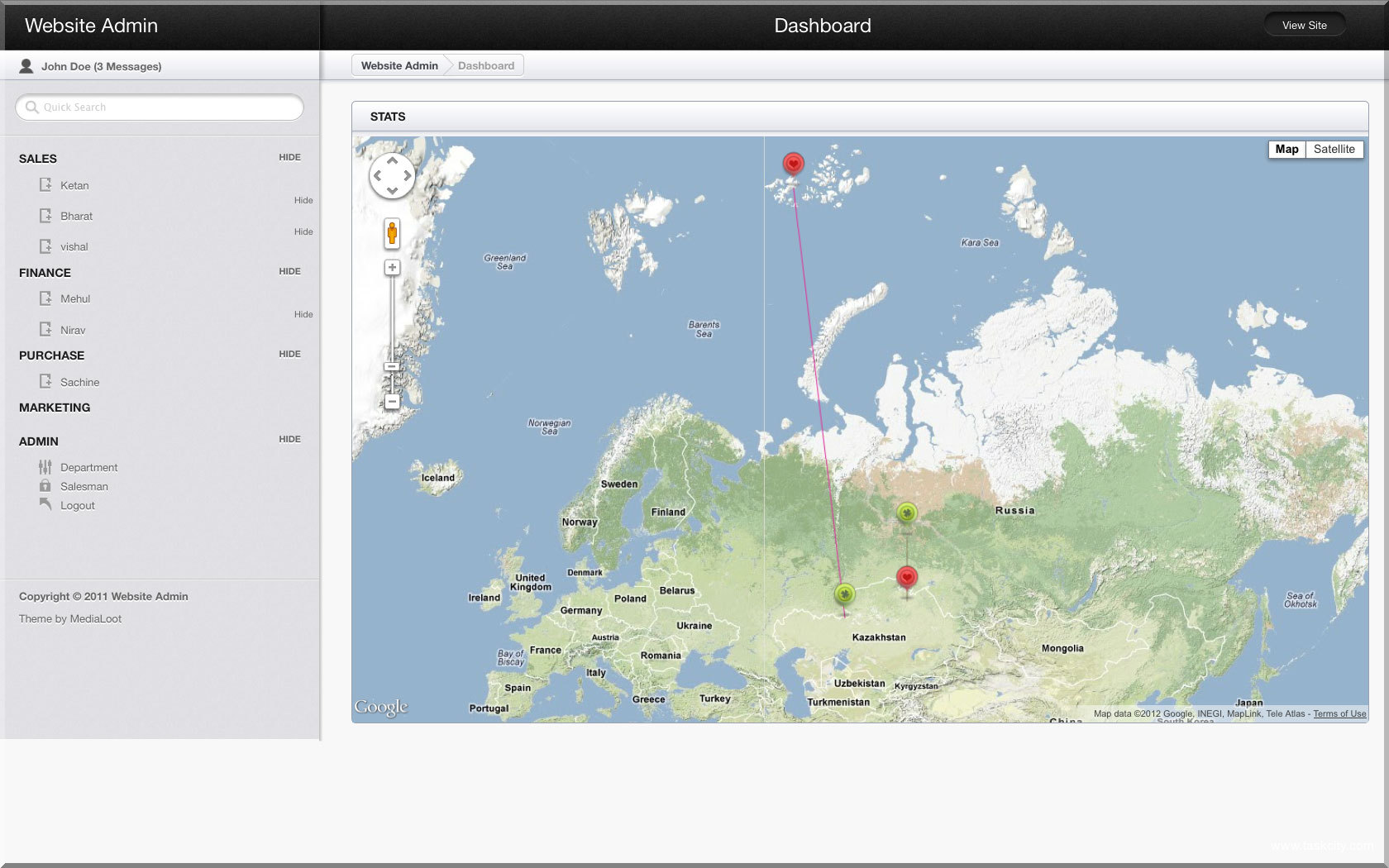Click the document icon next to vishal
This screenshot has width=1389, height=868.
[x=45, y=246]
